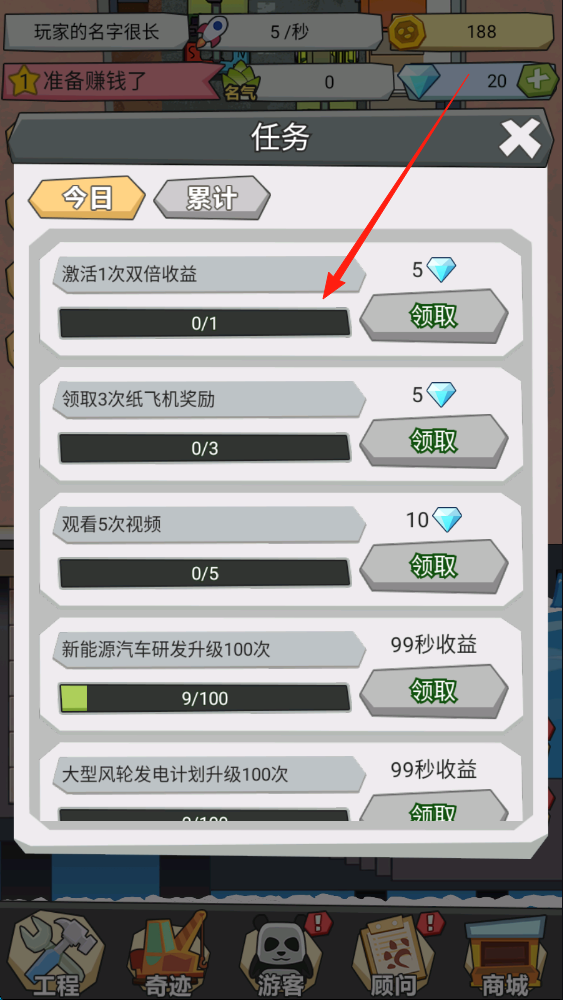Claim reward for 激活1次双倍收益
This screenshot has width=563, height=1000.
[434, 316]
